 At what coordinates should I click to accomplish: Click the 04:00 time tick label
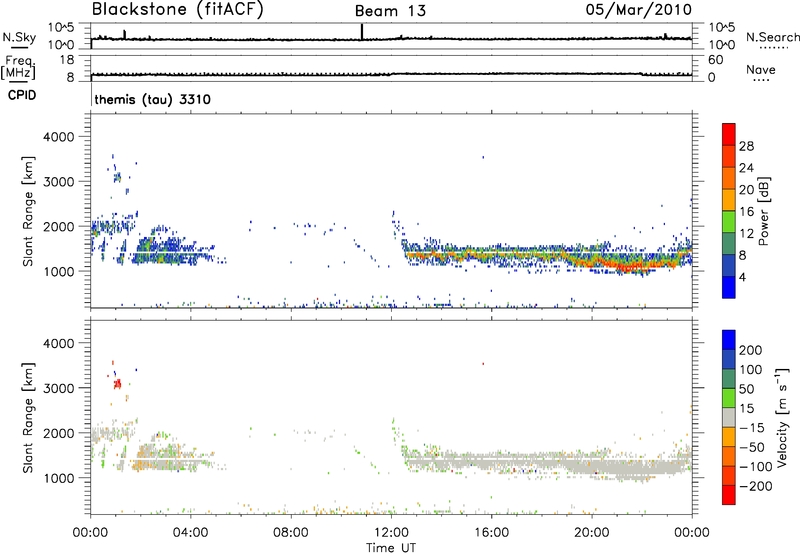190,533
